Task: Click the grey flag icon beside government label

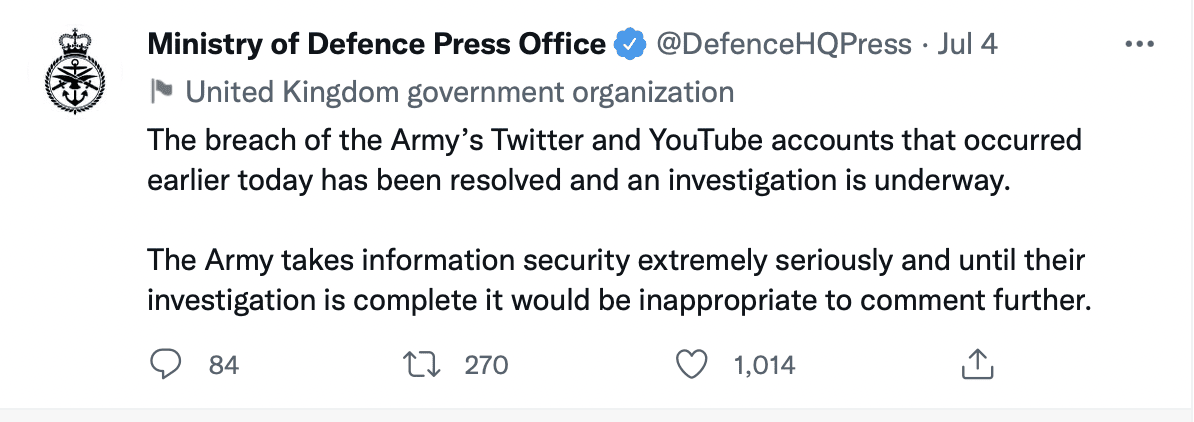Action: pyautogui.click(x=161, y=92)
